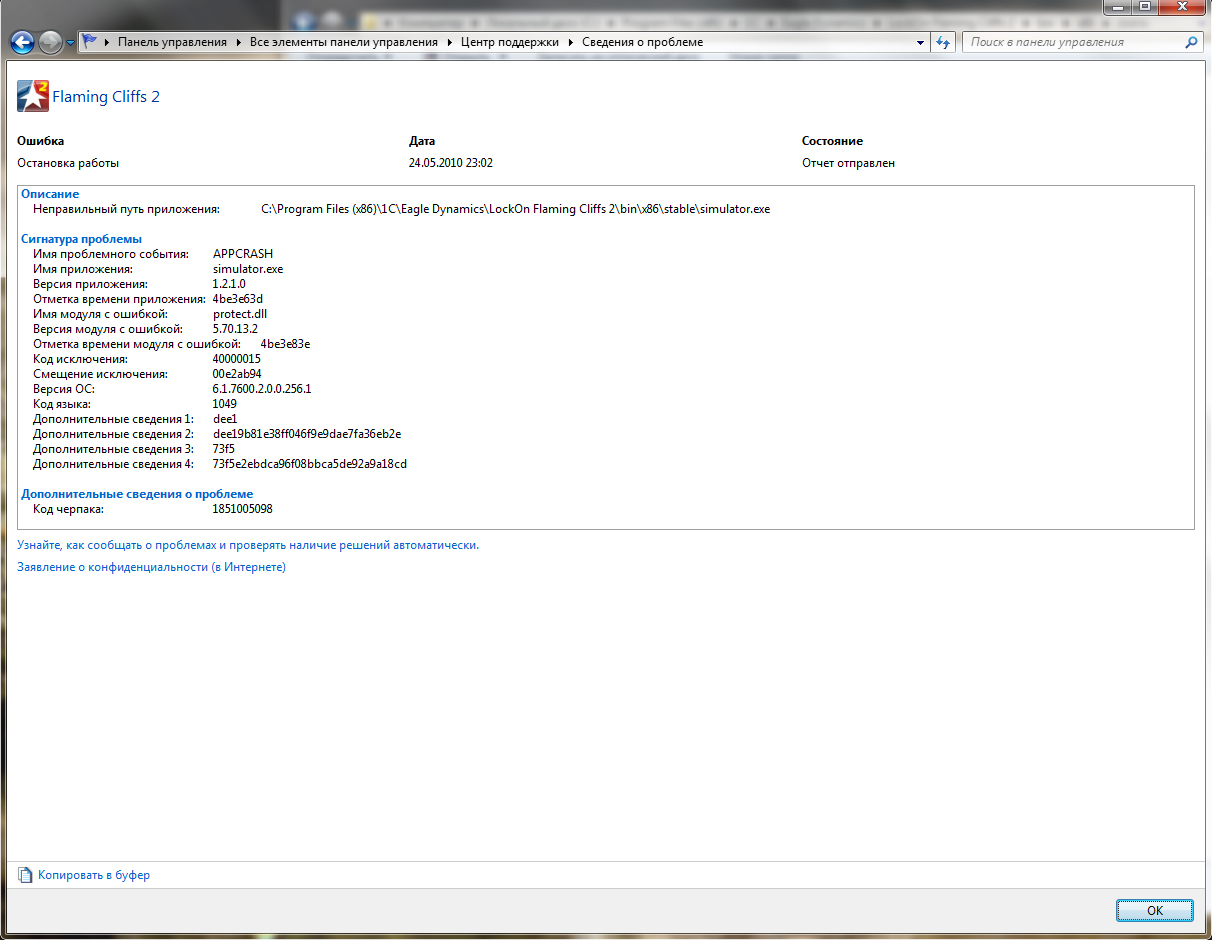Click the Forward navigation arrow button

[x=50, y=42]
